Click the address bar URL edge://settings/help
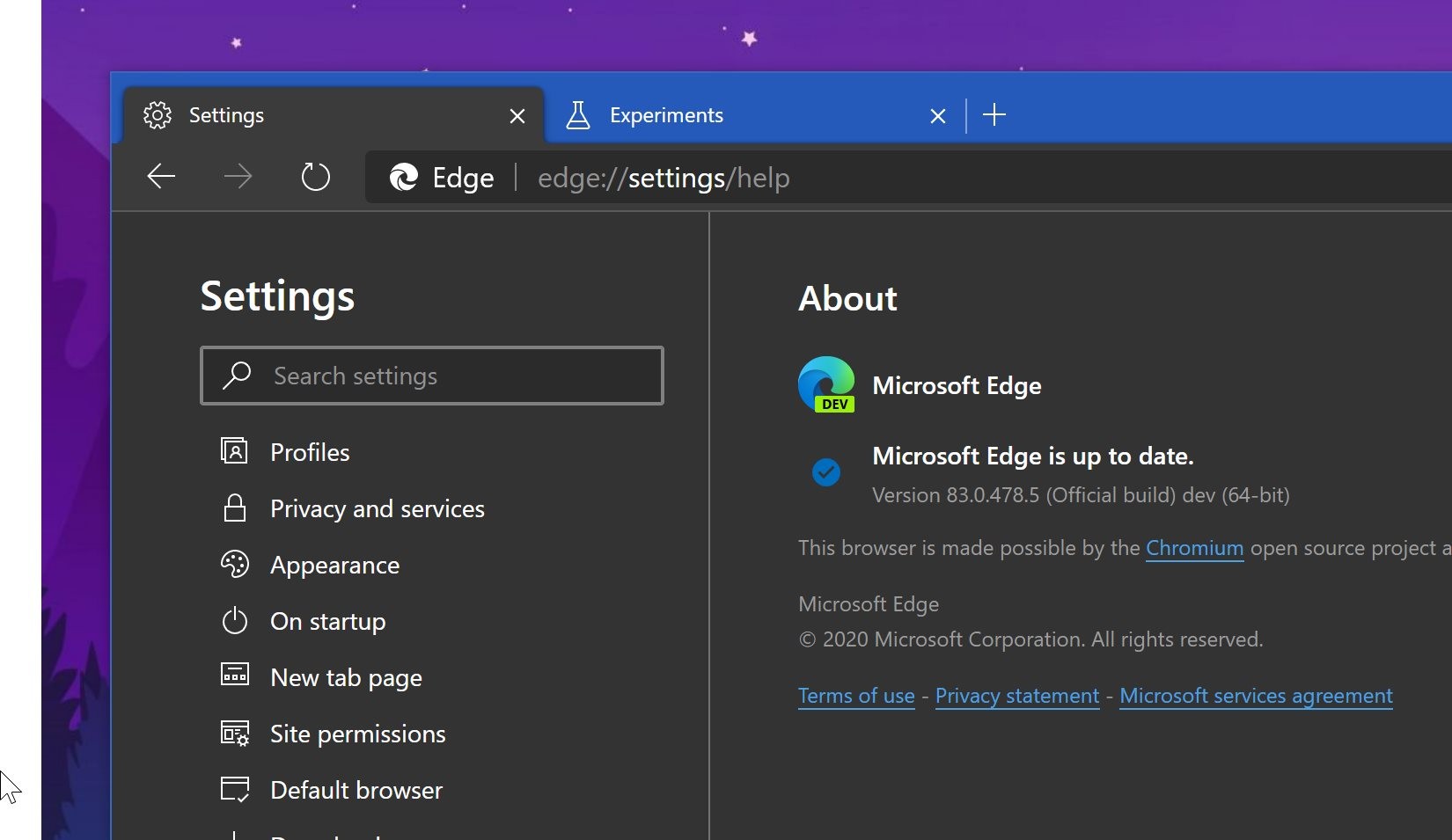This screenshot has height=840, width=1452. tap(664, 178)
